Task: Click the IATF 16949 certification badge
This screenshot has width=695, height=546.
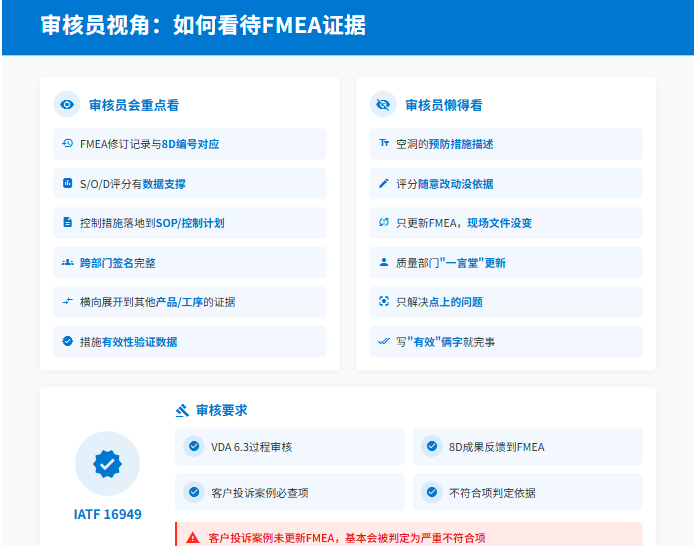Action: 107,463
